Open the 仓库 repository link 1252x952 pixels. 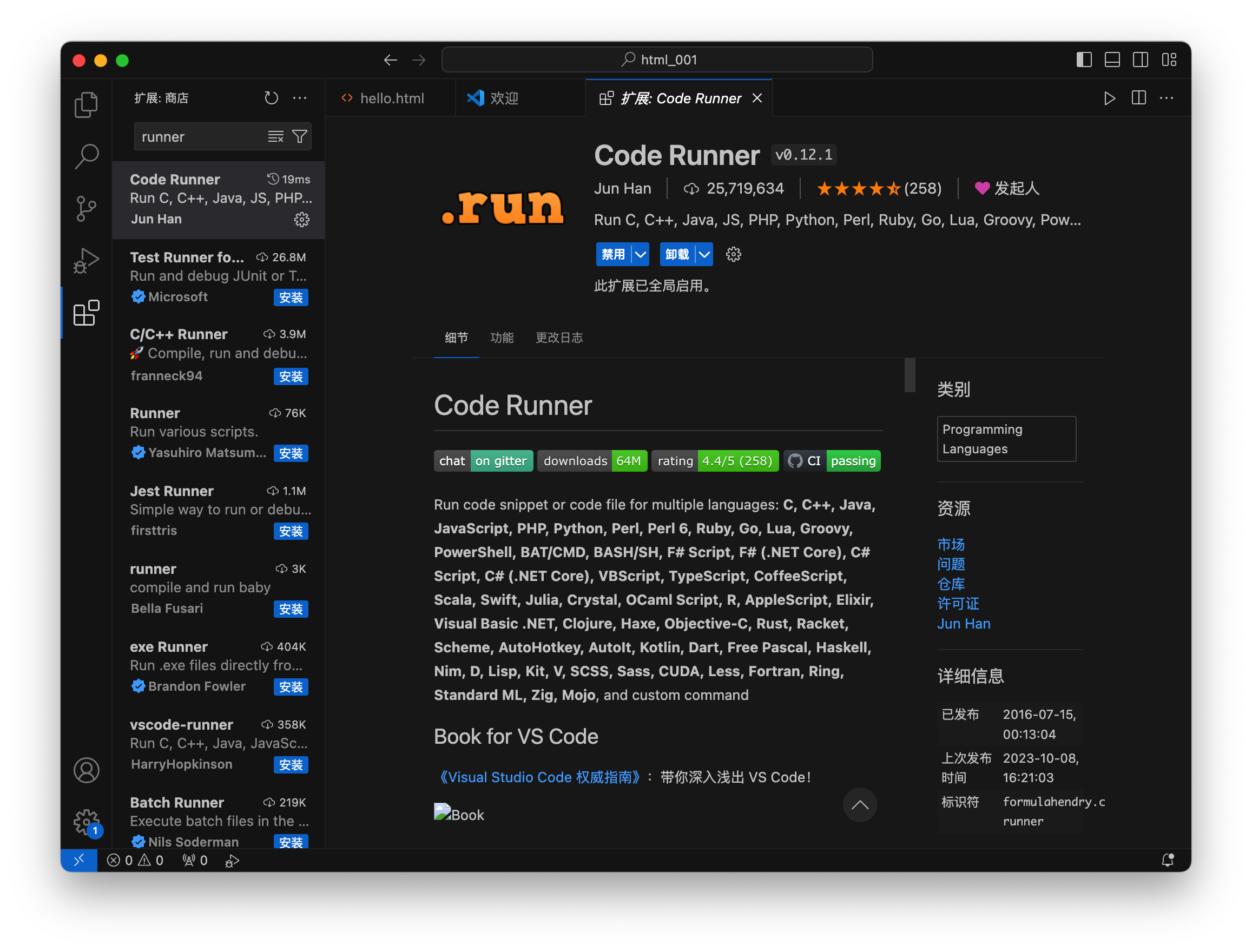click(x=951, y=584)
